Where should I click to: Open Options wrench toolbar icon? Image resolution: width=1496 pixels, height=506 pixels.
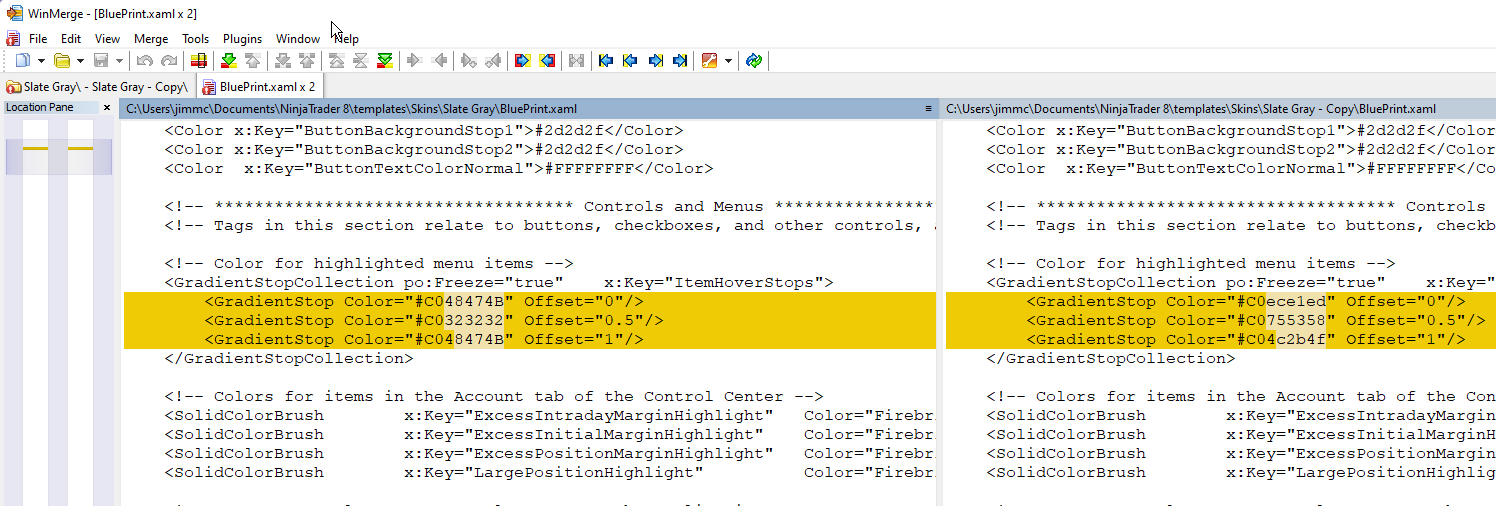(x=709, y=61)
